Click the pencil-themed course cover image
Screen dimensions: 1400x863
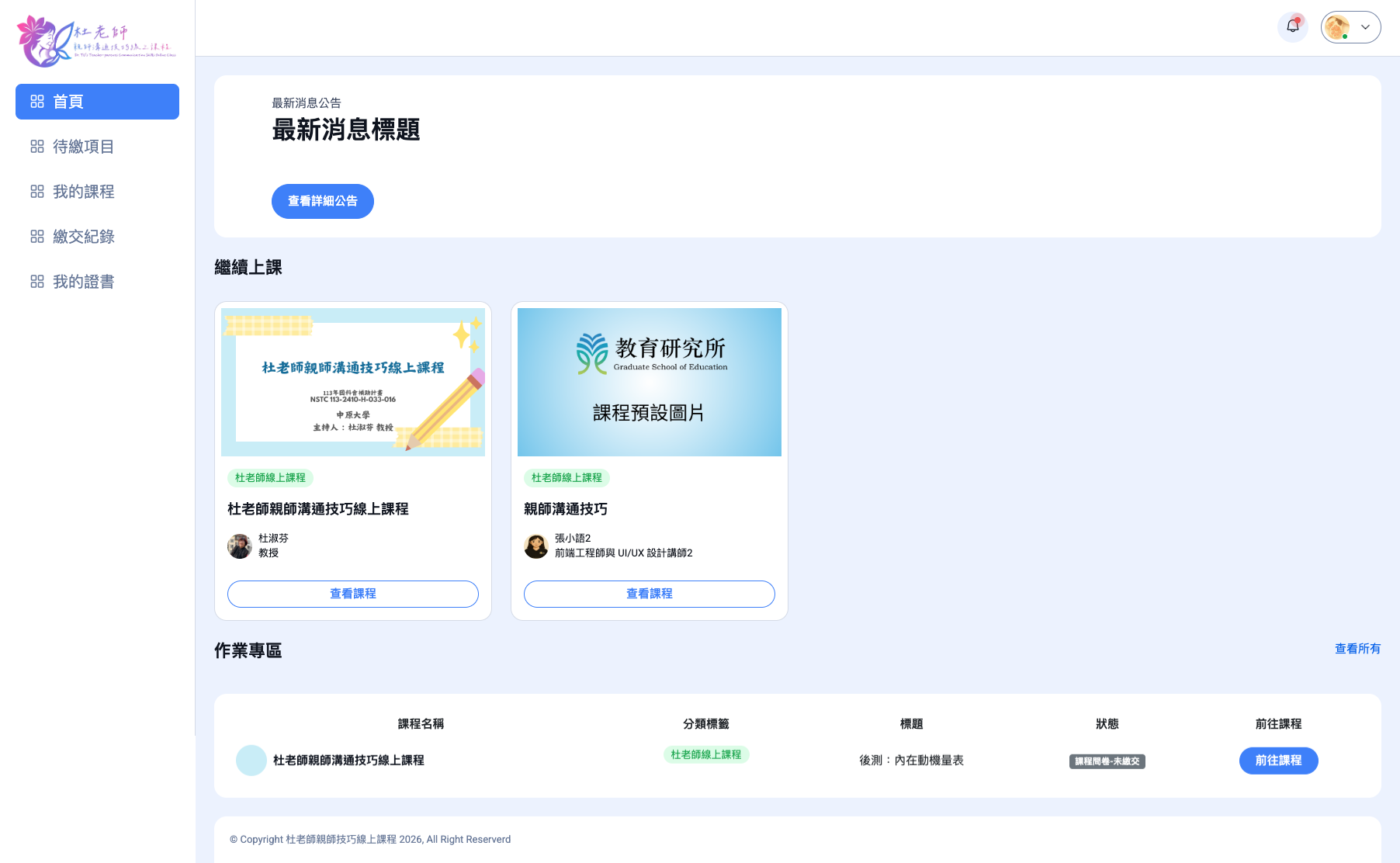(353, 382)
